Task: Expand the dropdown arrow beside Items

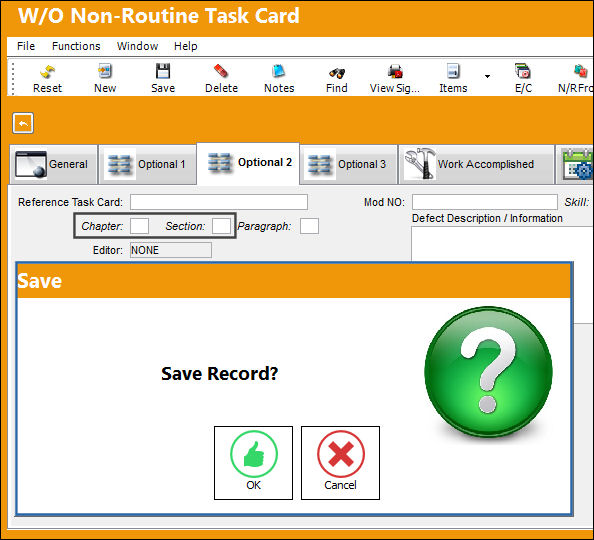Action: tap(488, 77)
